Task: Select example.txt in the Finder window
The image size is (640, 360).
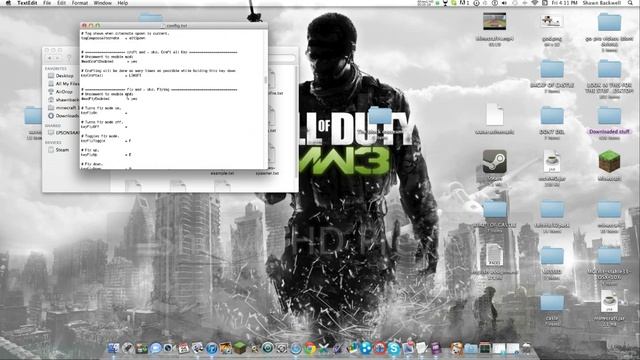Action: click(222, 173)
